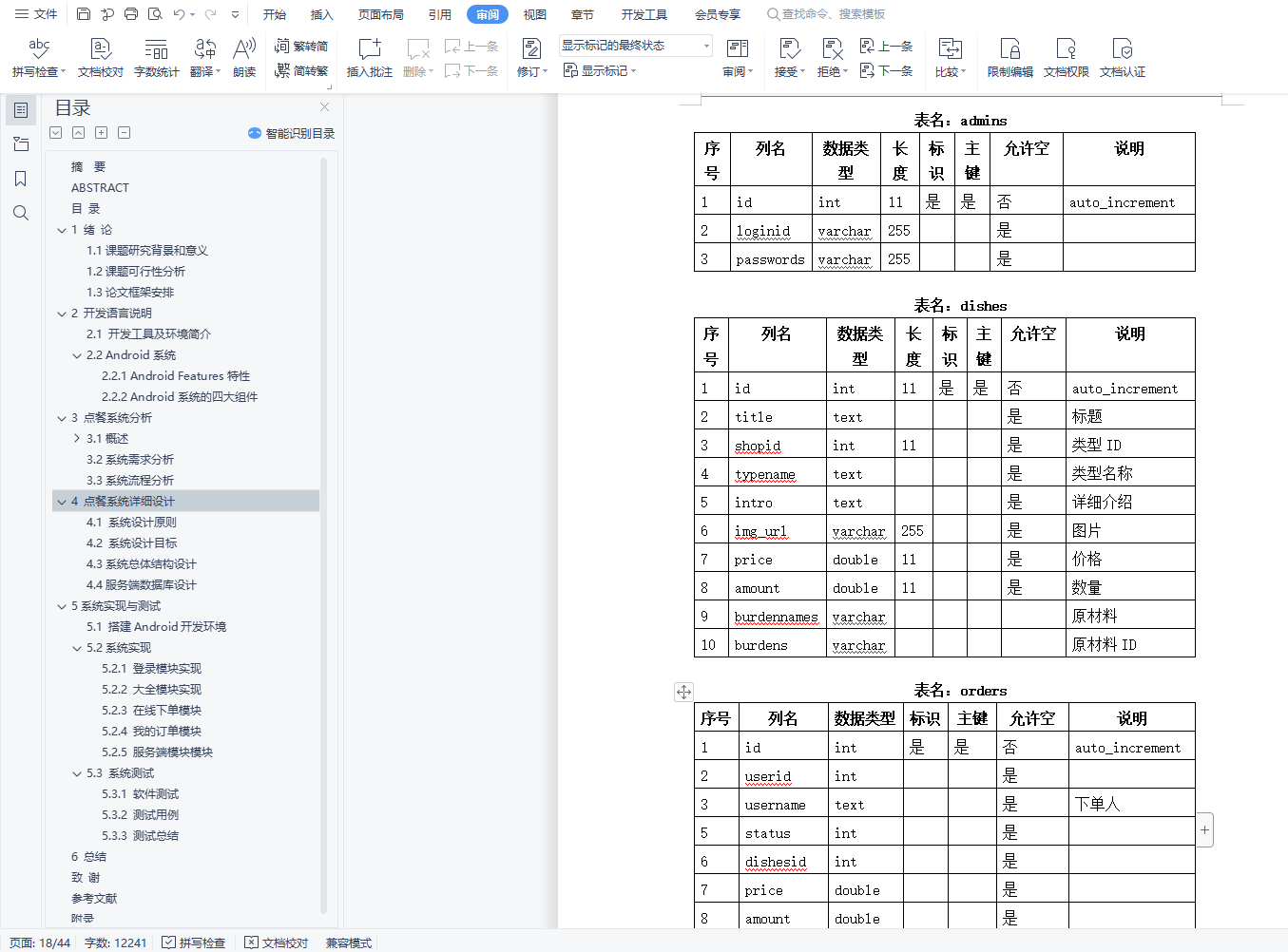Image resolution: width=1288 pixels, height=952 pixels.
Task: Open 文档权限 document permissions
Action: coord(1067,58)
